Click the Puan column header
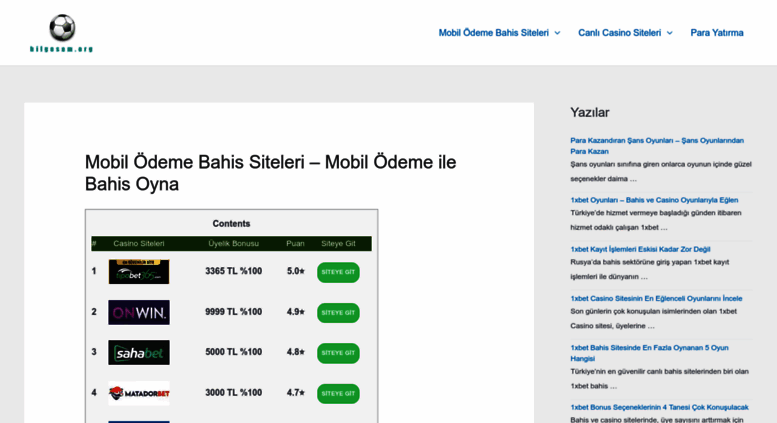 (x=295, y=243)
